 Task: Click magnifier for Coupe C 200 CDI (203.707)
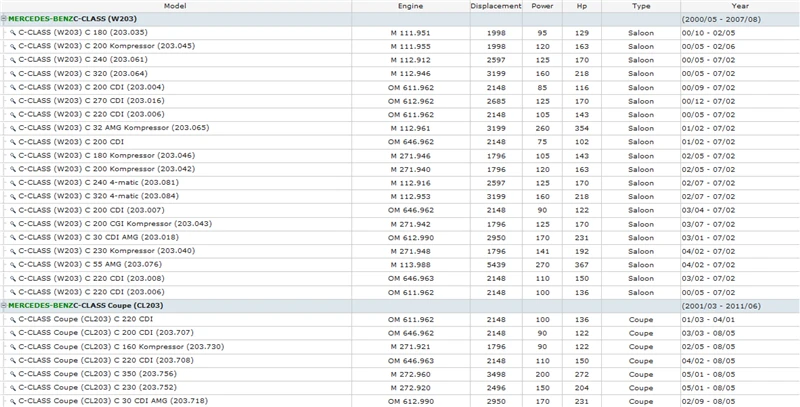coord(13,333)
